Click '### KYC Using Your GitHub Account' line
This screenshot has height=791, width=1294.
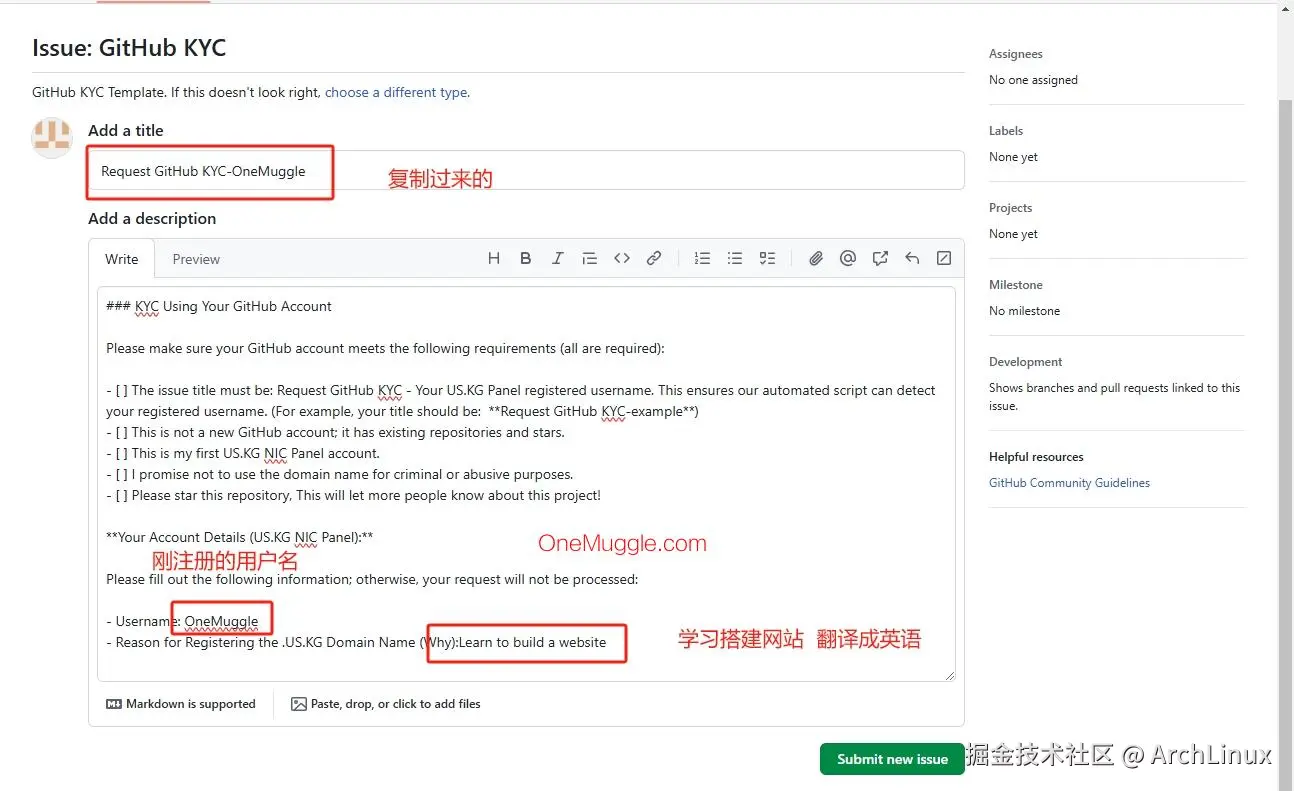coord(219,306)
